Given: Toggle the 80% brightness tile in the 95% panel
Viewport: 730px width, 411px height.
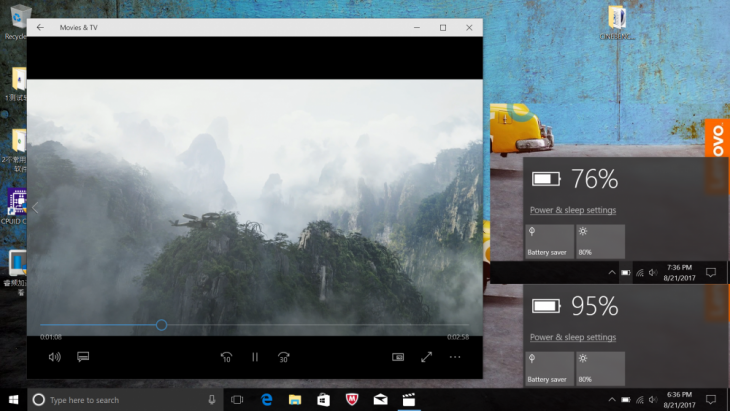Looking at the screenshot, I should tap(600, 369).
